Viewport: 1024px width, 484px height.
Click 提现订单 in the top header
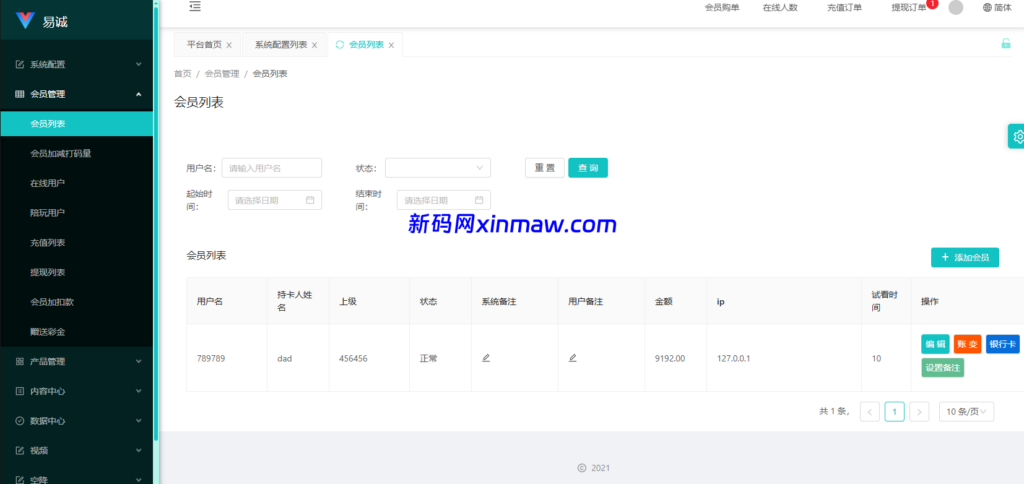pos(909,8)
